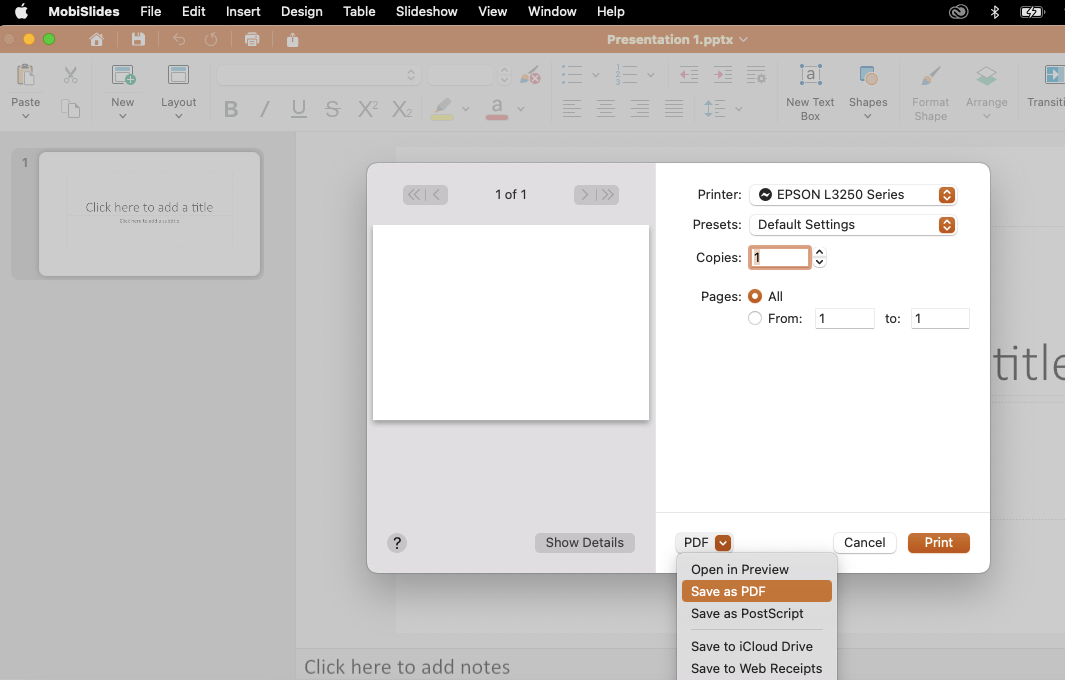Apply Subscript formatting
Viewport: 1065px width, 680px height.
click(402, 109)
